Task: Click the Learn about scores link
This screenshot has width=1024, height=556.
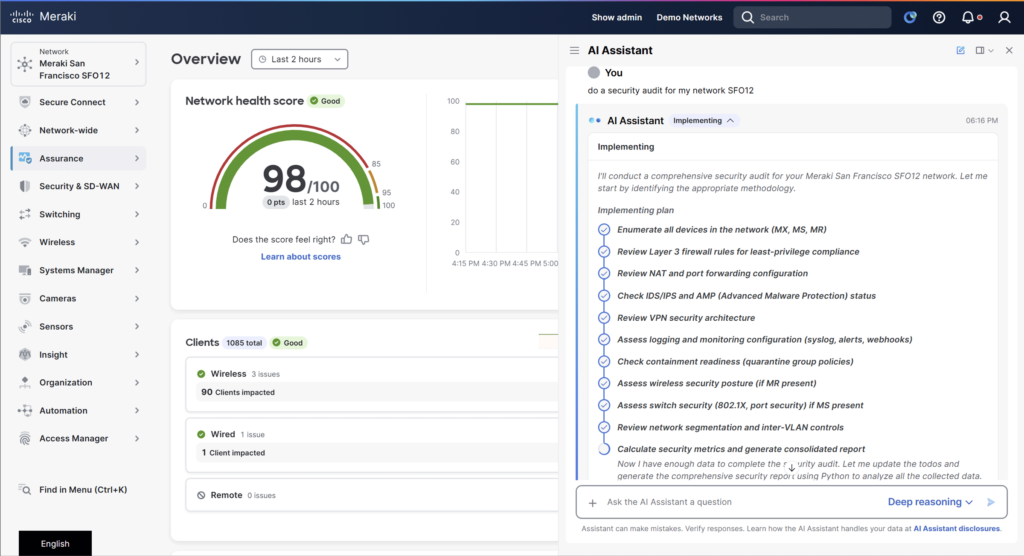Action: pyautogui.click(x=300, y=257)
